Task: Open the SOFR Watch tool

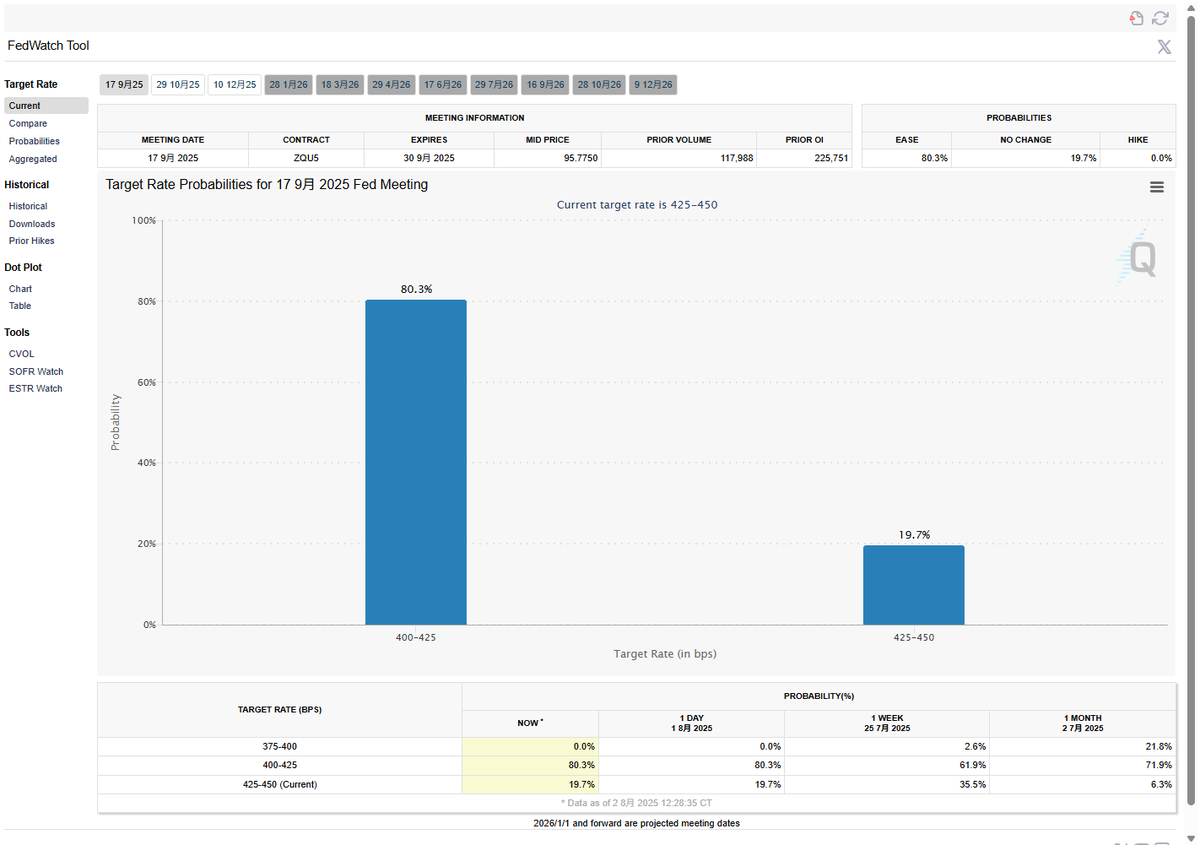Action: point(36,371)
